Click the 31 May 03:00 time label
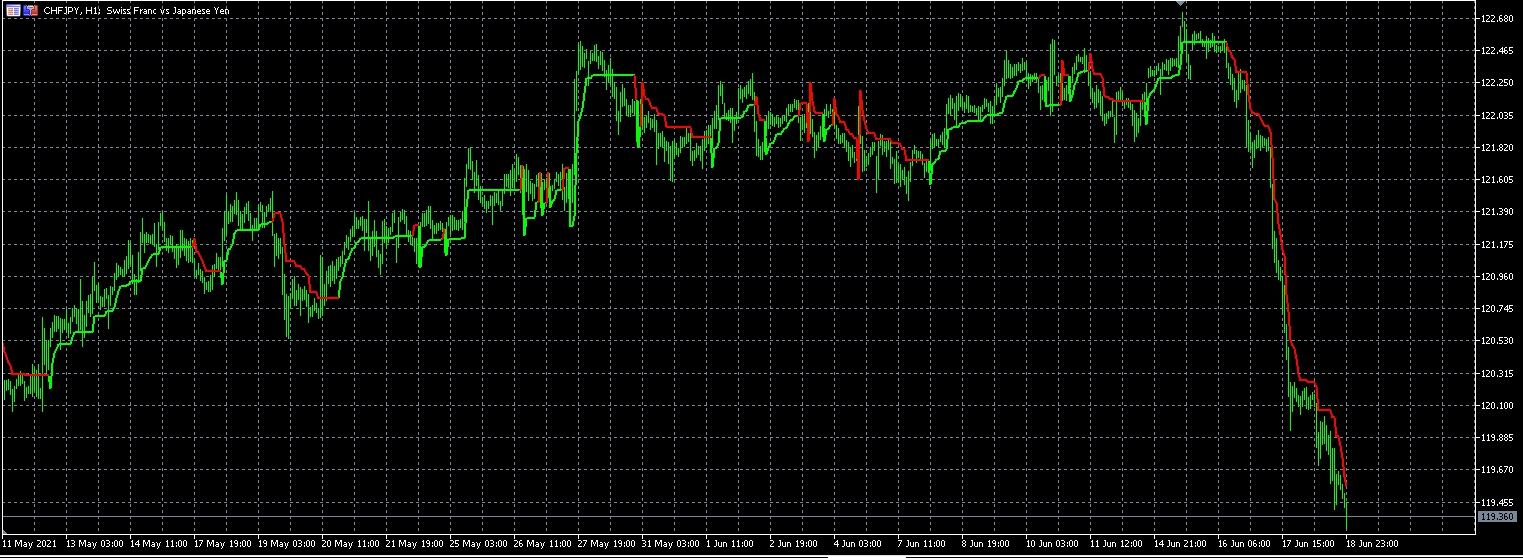1523x558 pixels. click(671, 543)
